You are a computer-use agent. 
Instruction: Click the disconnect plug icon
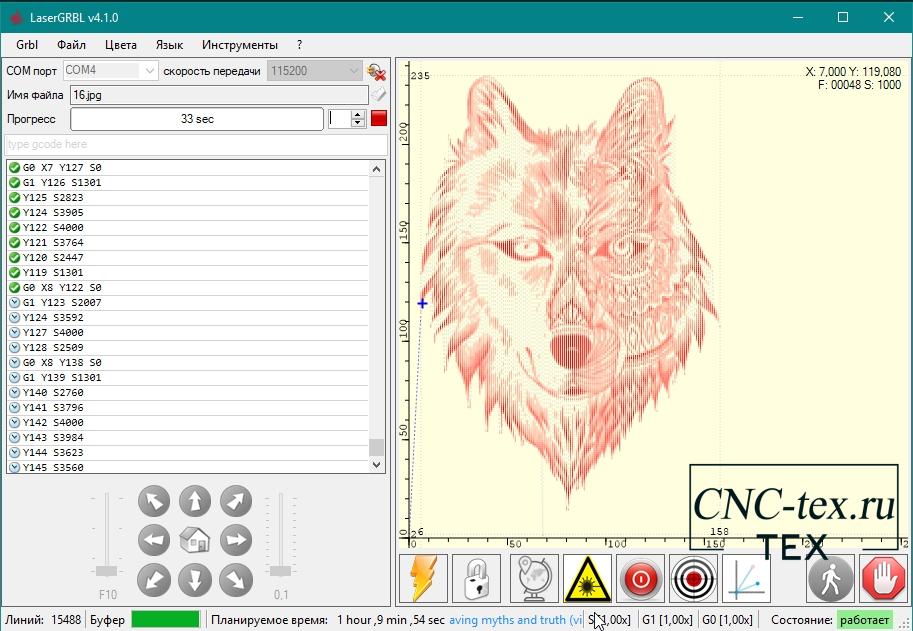point(377,72)
